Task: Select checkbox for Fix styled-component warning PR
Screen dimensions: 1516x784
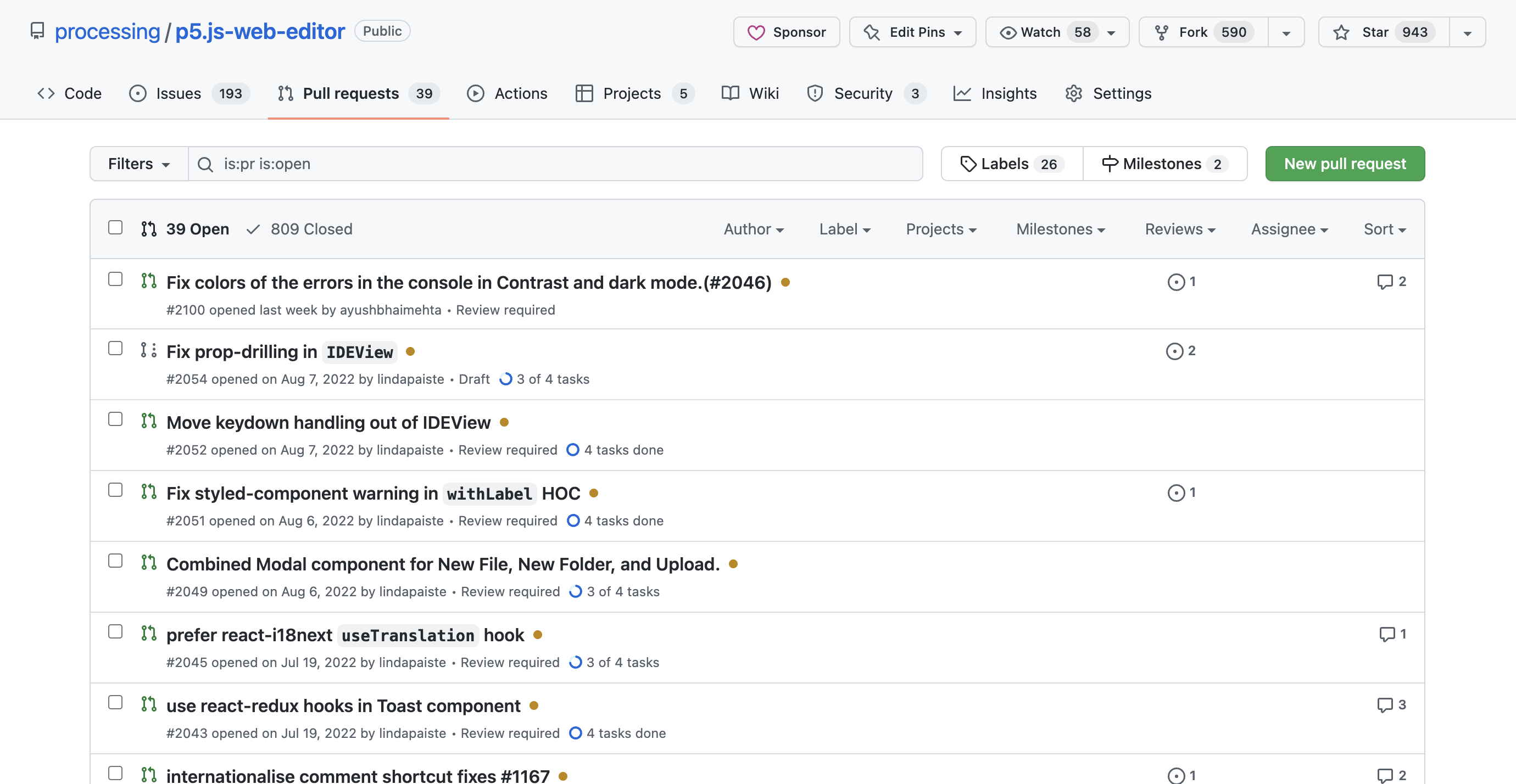Action: [x=115, y=490]
